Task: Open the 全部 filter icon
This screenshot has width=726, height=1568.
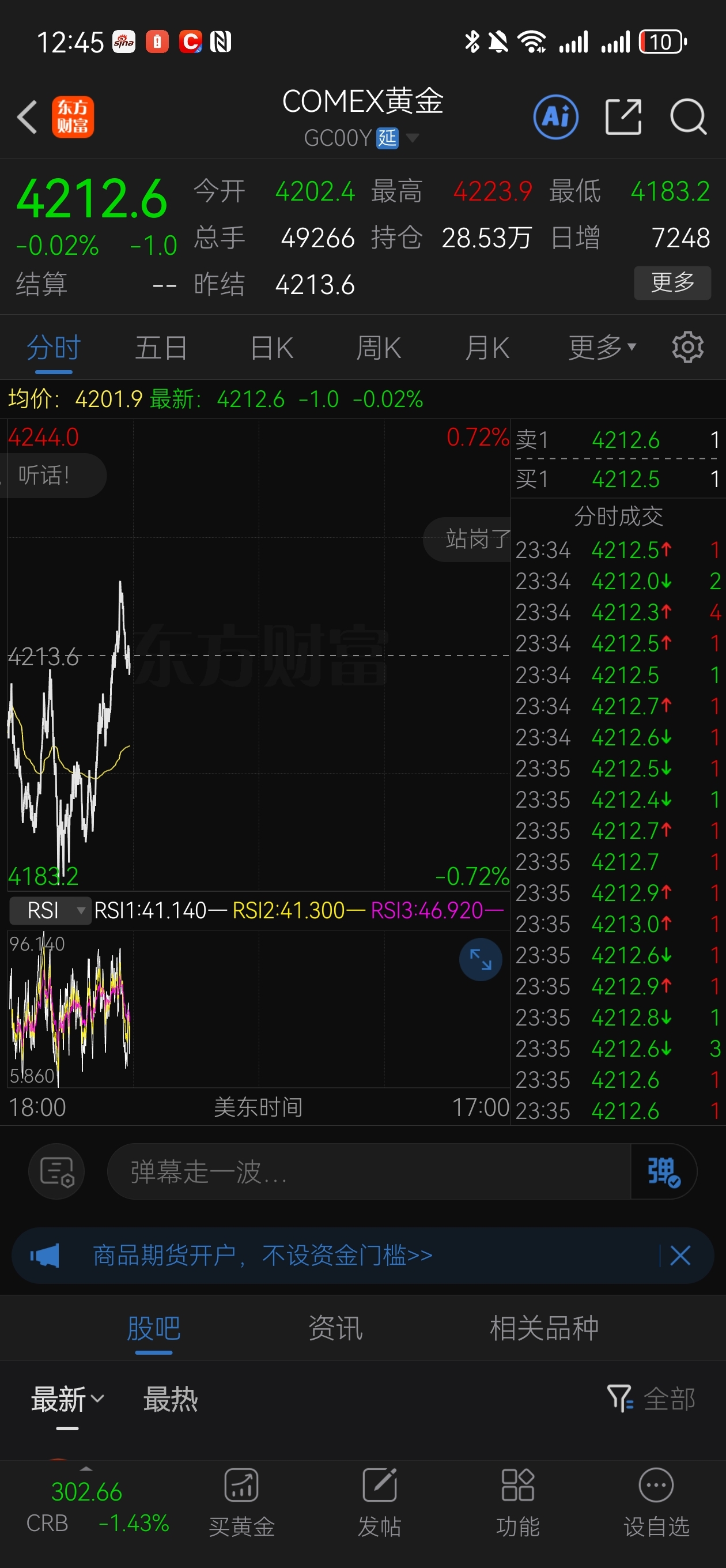Action: pyautogui.click(x=620, y=1399)
